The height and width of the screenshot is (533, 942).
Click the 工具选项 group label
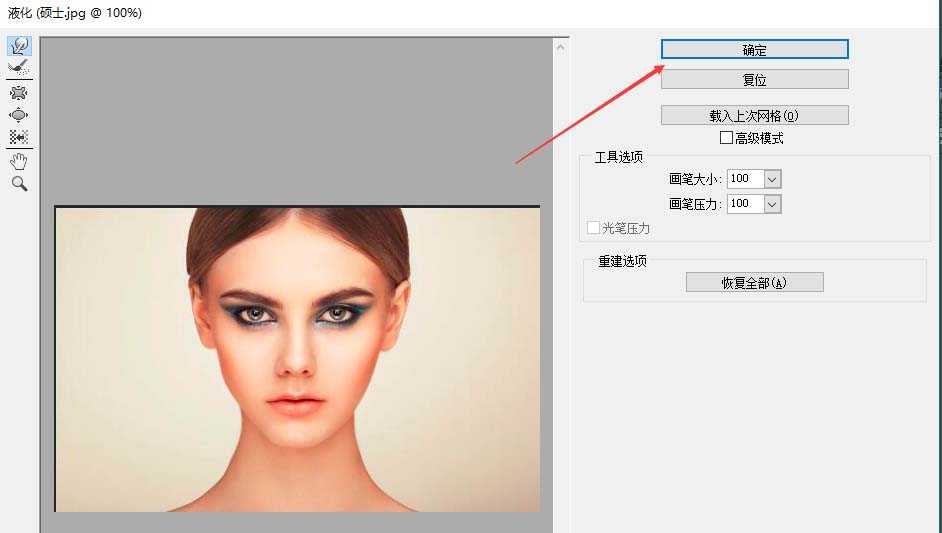click(x=619, y=157)
